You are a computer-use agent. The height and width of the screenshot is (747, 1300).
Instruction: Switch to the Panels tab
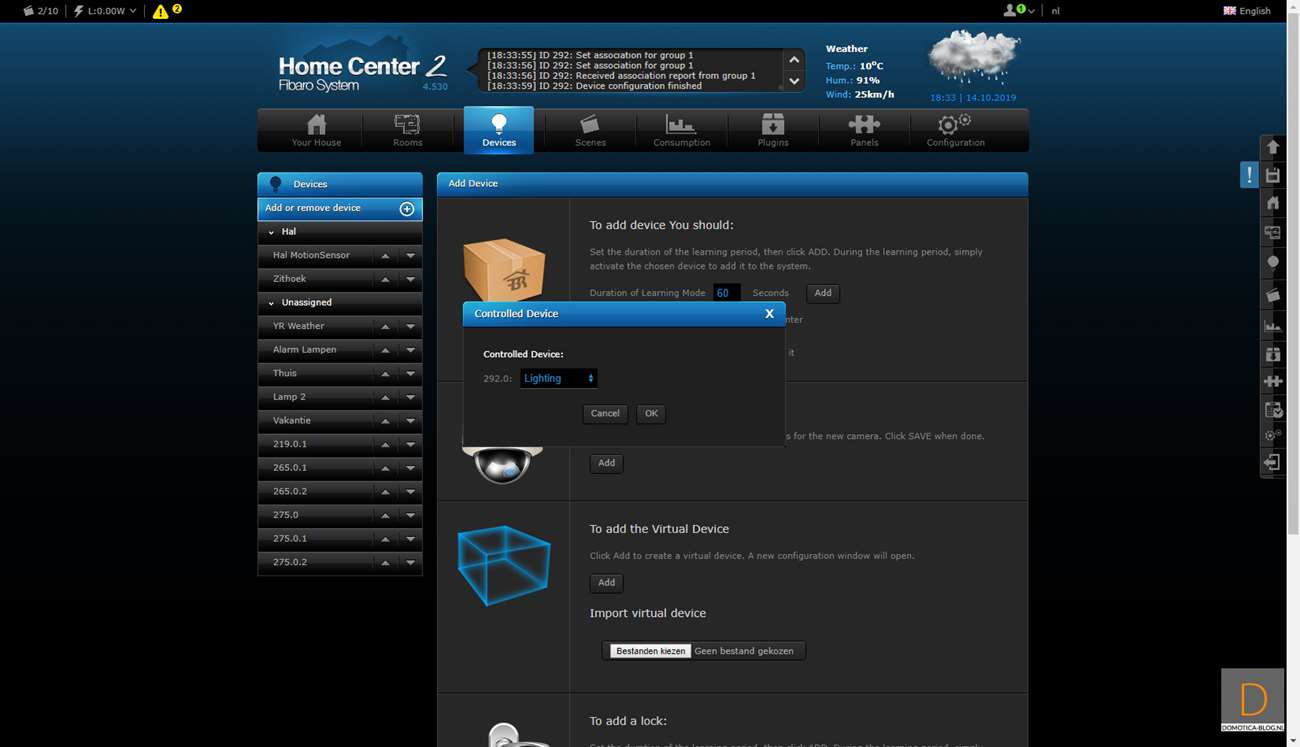864,130
